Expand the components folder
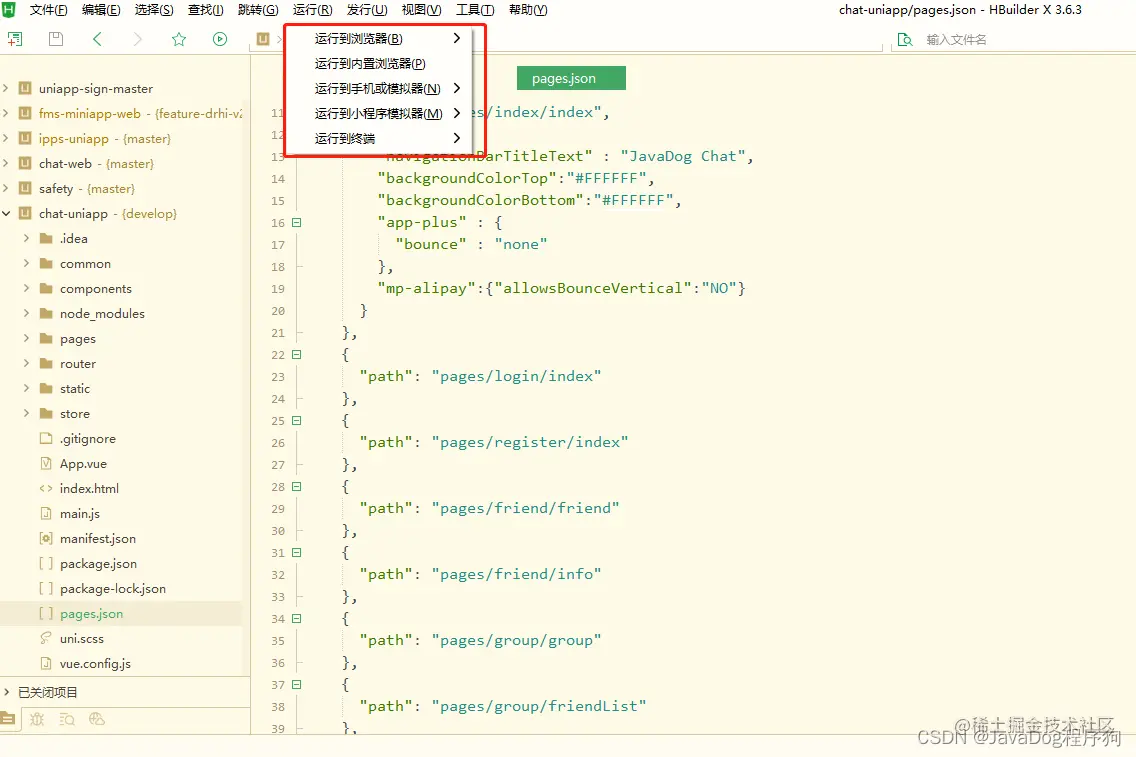This screenshot has width=1136, height=757. [x=26, y=288]
